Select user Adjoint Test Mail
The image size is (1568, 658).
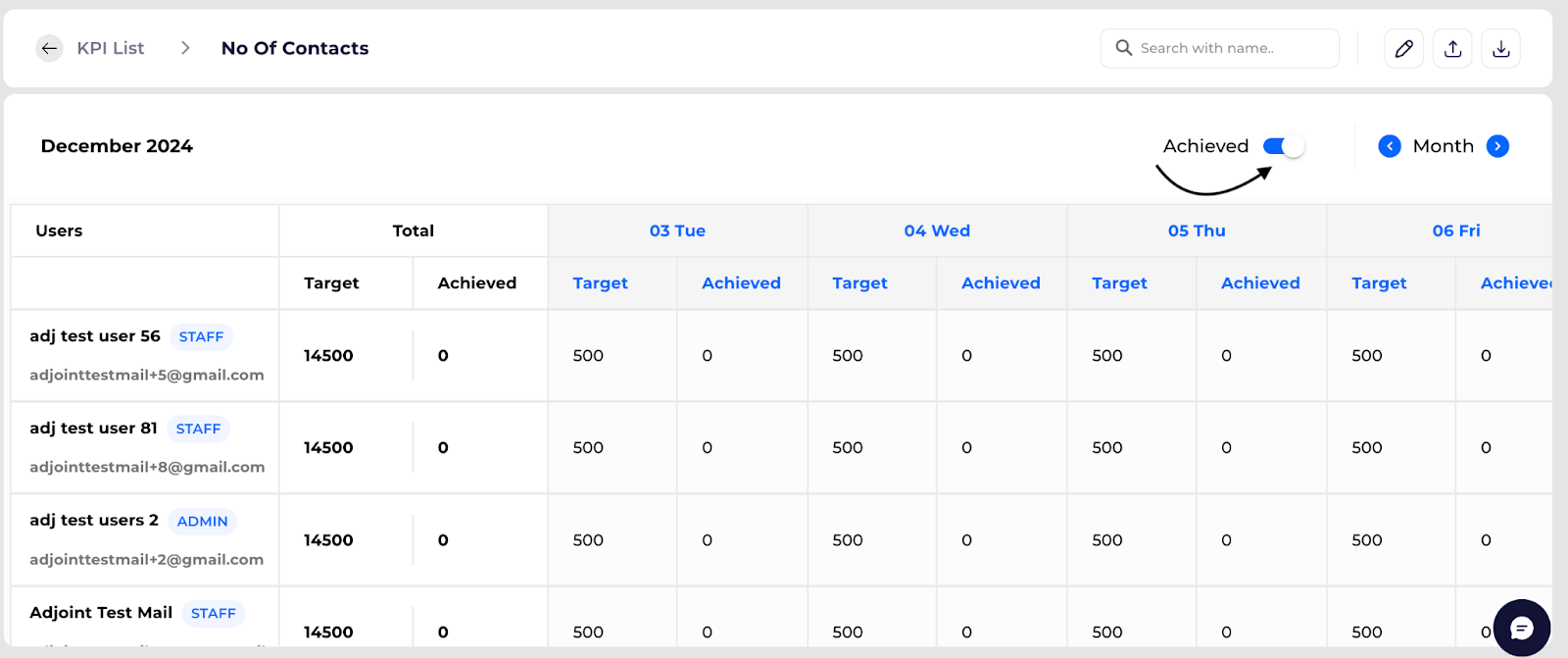point(101,613)
